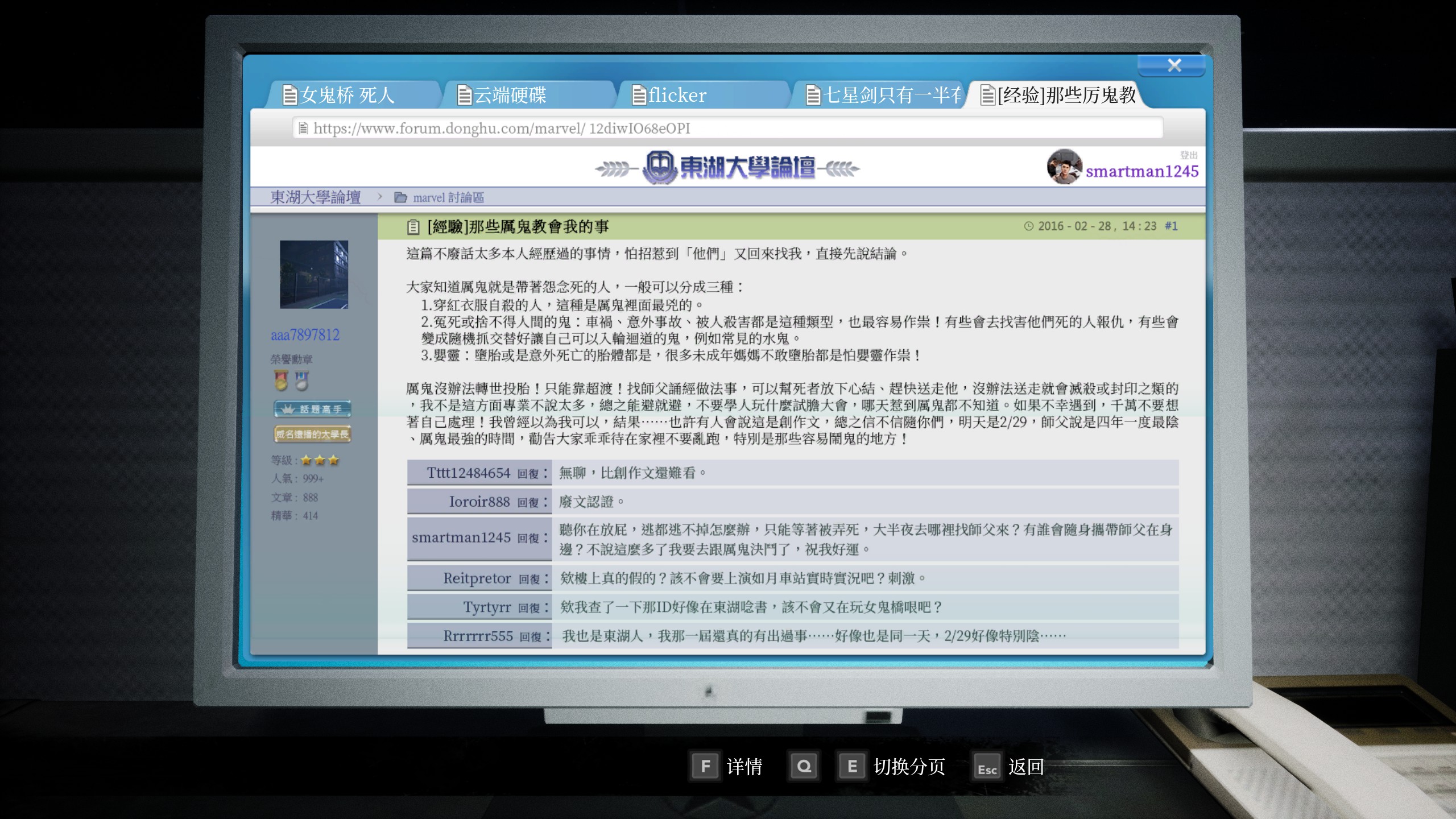Viewport: 1456px width, 819px height.
Task: Open the 東湖大學論壇 breadcrumb link
Action: tap(315, 197)
